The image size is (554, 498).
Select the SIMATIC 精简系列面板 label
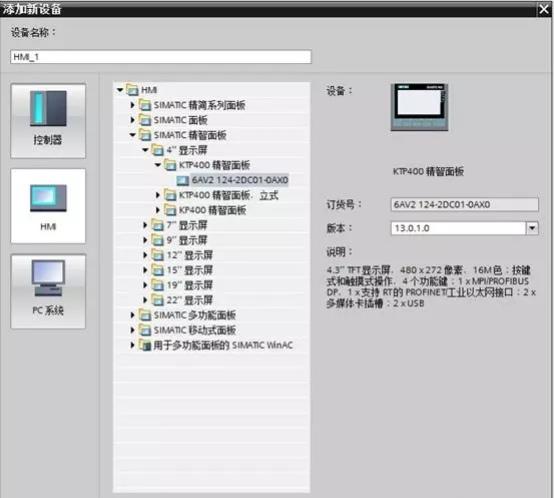pyautogui.click(x=199, y=105)
